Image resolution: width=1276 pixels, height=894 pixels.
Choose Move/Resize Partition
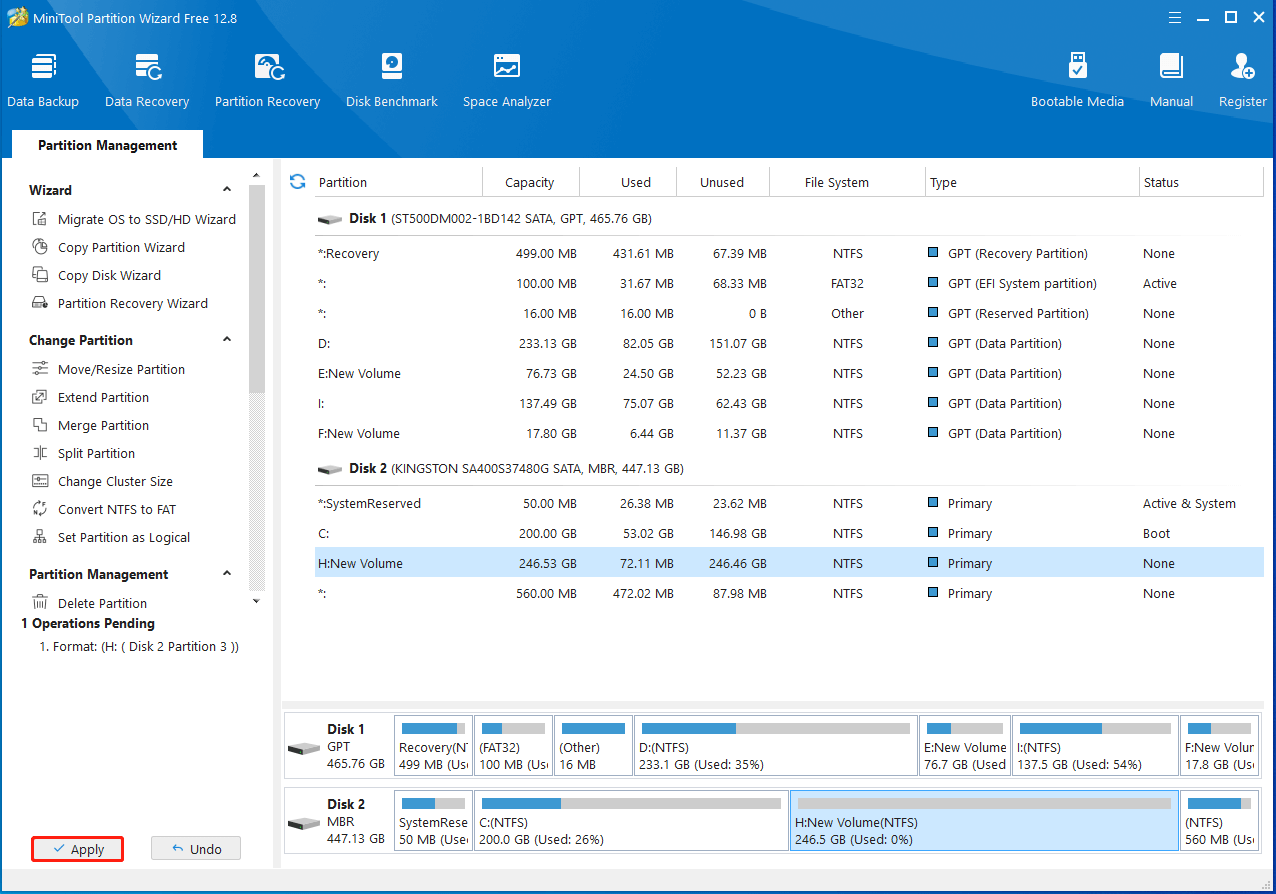pyautogui.click(x=109, y=369)
